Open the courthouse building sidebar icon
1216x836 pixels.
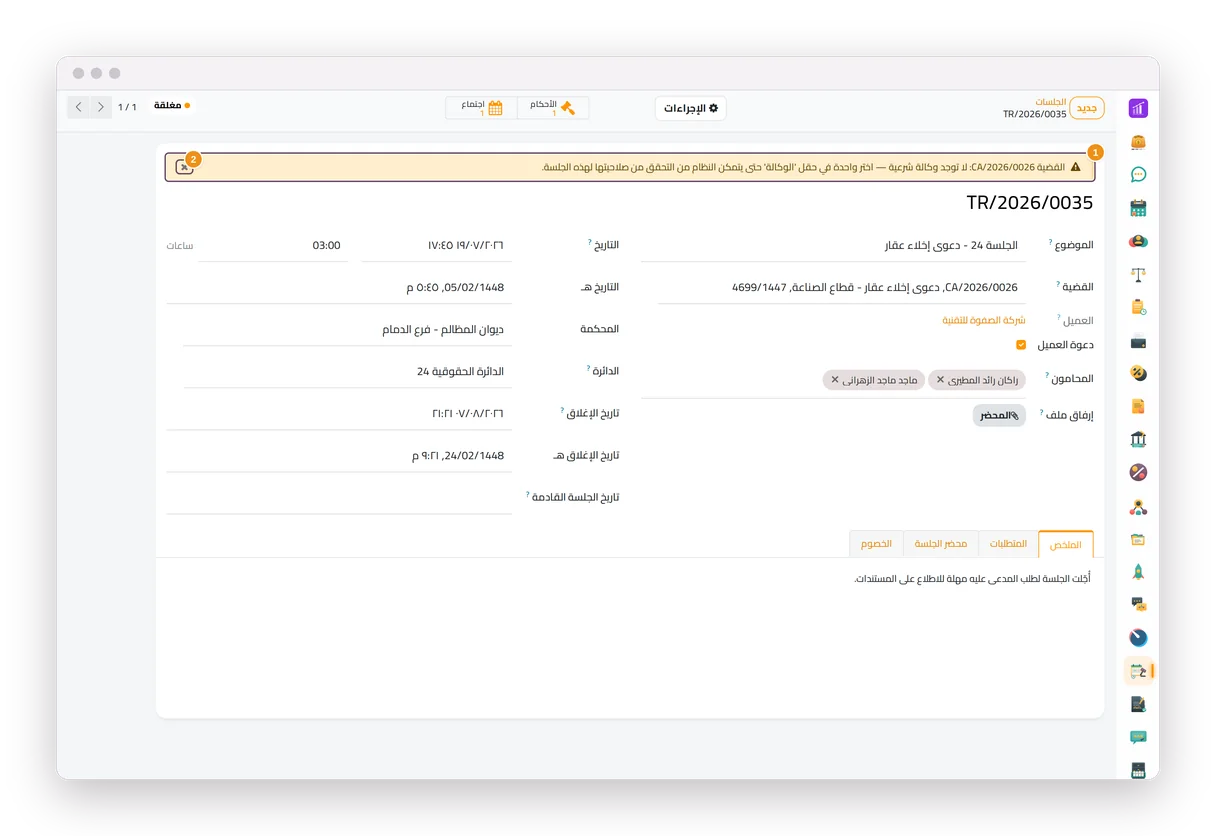[1138, 439]
